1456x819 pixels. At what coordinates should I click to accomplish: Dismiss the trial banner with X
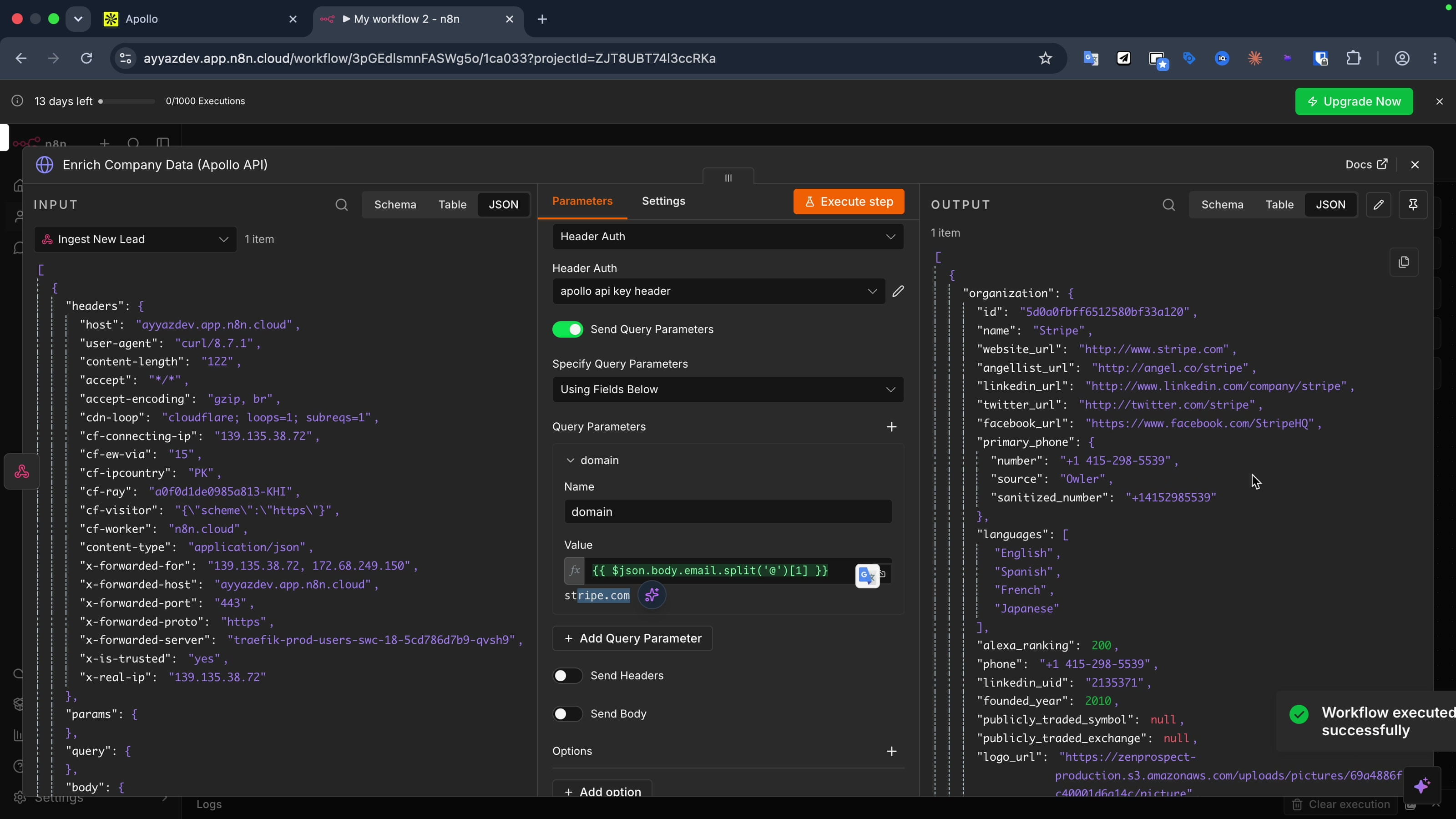1439,102
